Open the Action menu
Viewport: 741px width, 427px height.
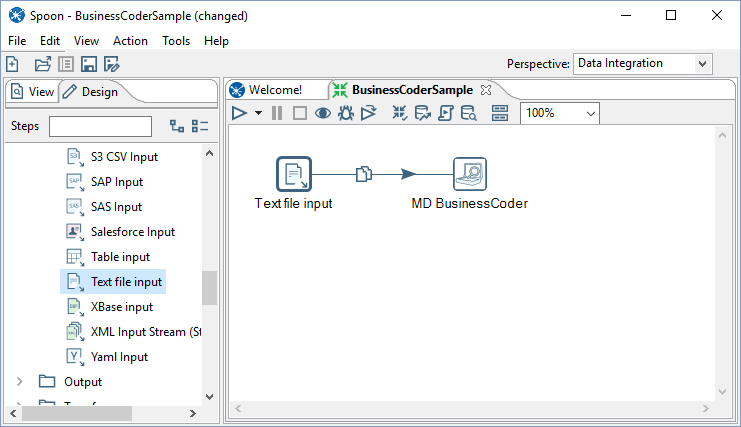pos(130,41)
